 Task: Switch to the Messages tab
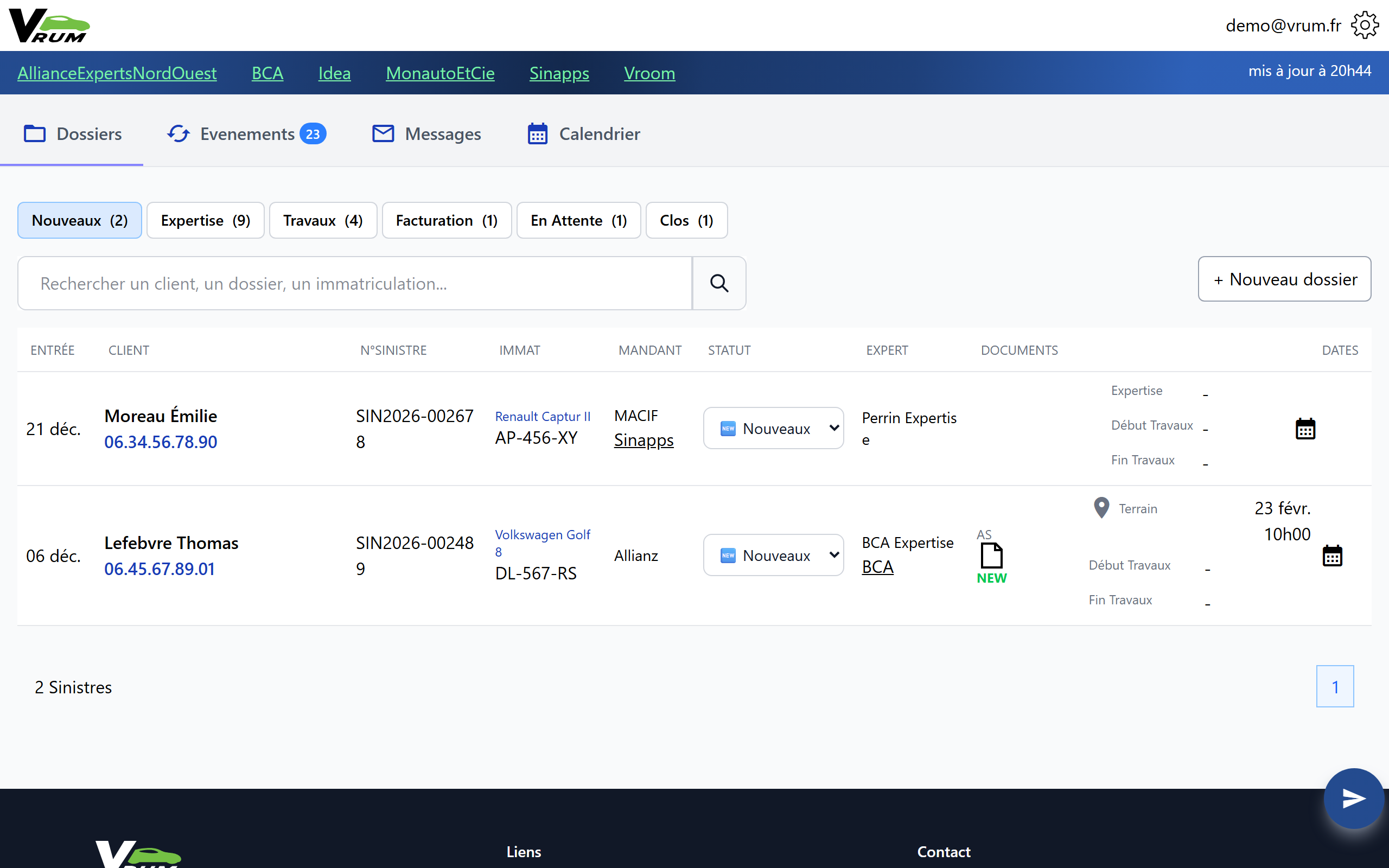pyautogui.click(x=426, y=134)
